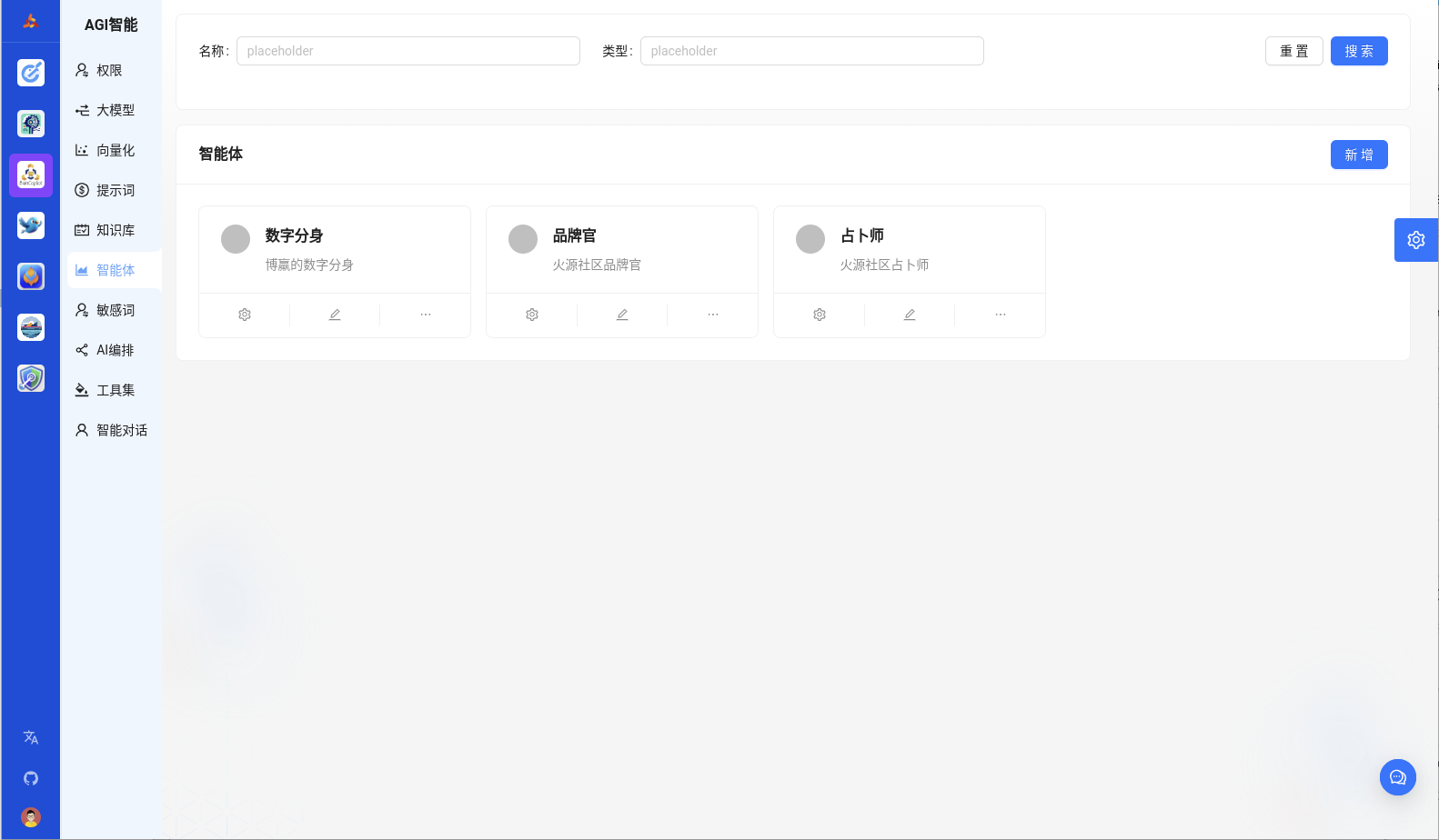Open the blue target app icon
1439x840 pixels.
point(31,72)
